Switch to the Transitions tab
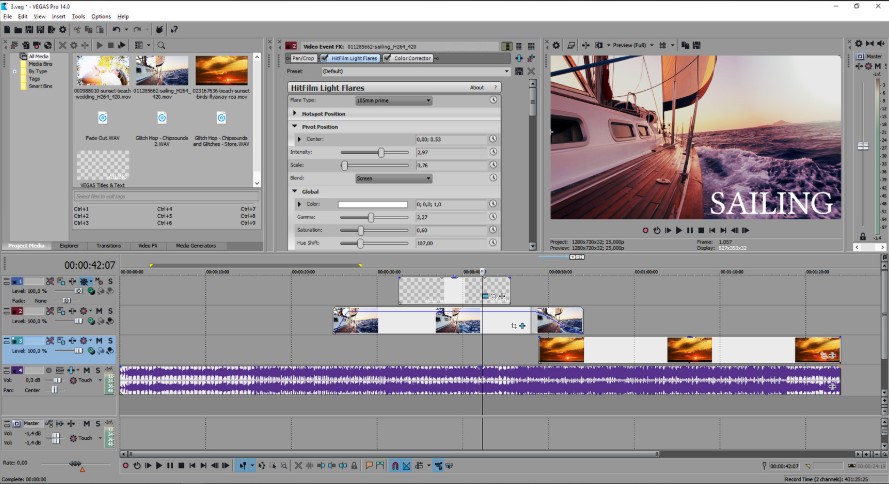The width and height of the screenshot is (889, 484). point(108,245)
